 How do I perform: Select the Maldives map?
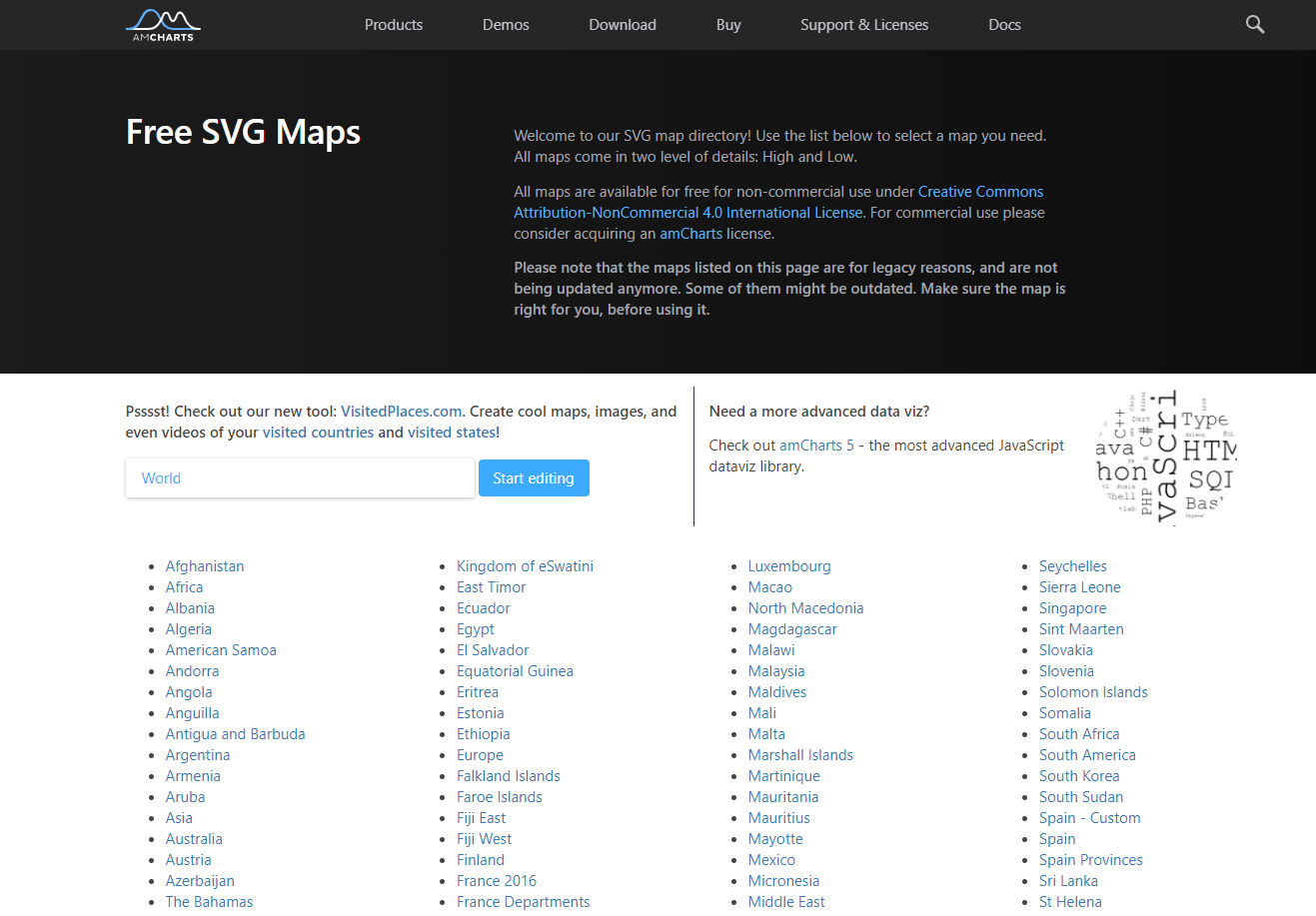(777, 692)
